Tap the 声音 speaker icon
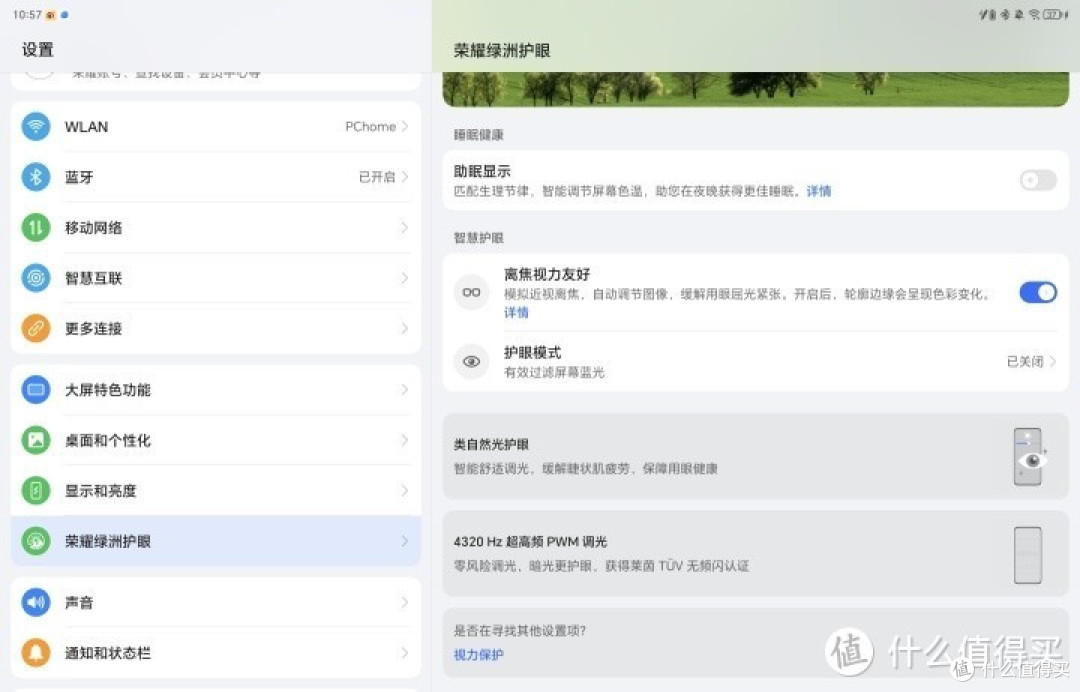 (36, 602)
